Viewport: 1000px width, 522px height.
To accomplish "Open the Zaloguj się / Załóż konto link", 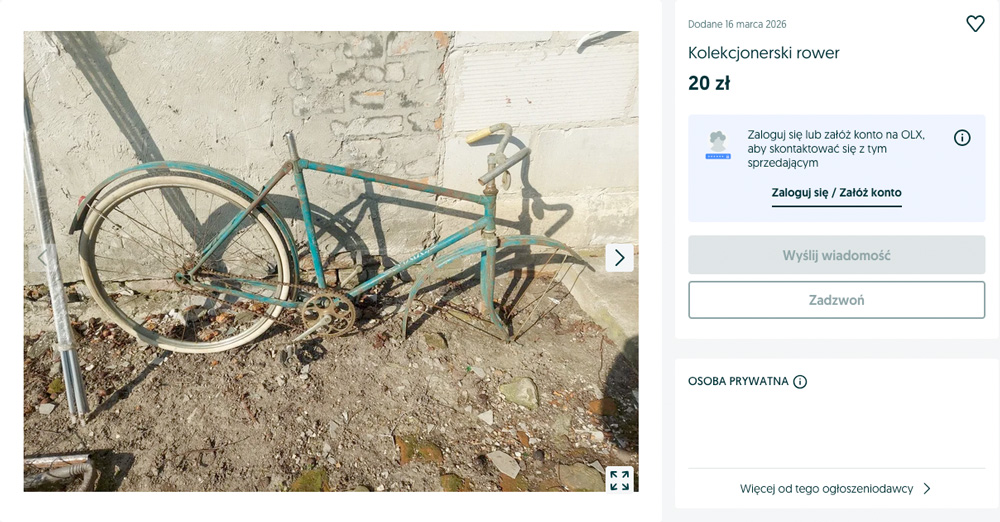I will click(x=836, y=193).
